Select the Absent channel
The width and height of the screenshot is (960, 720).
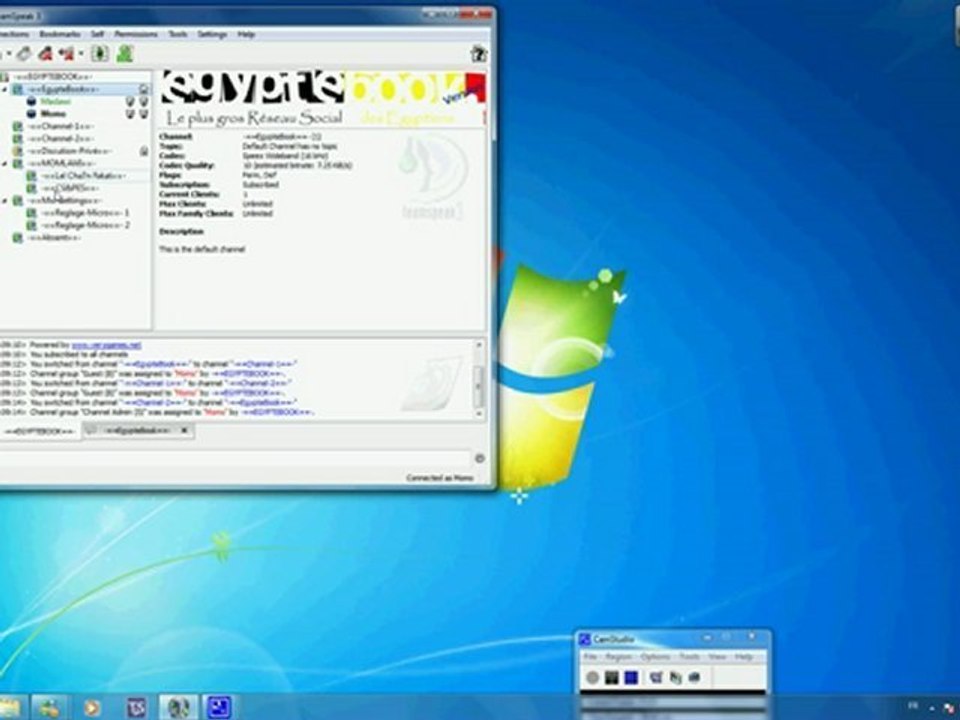tap(54, 238)
